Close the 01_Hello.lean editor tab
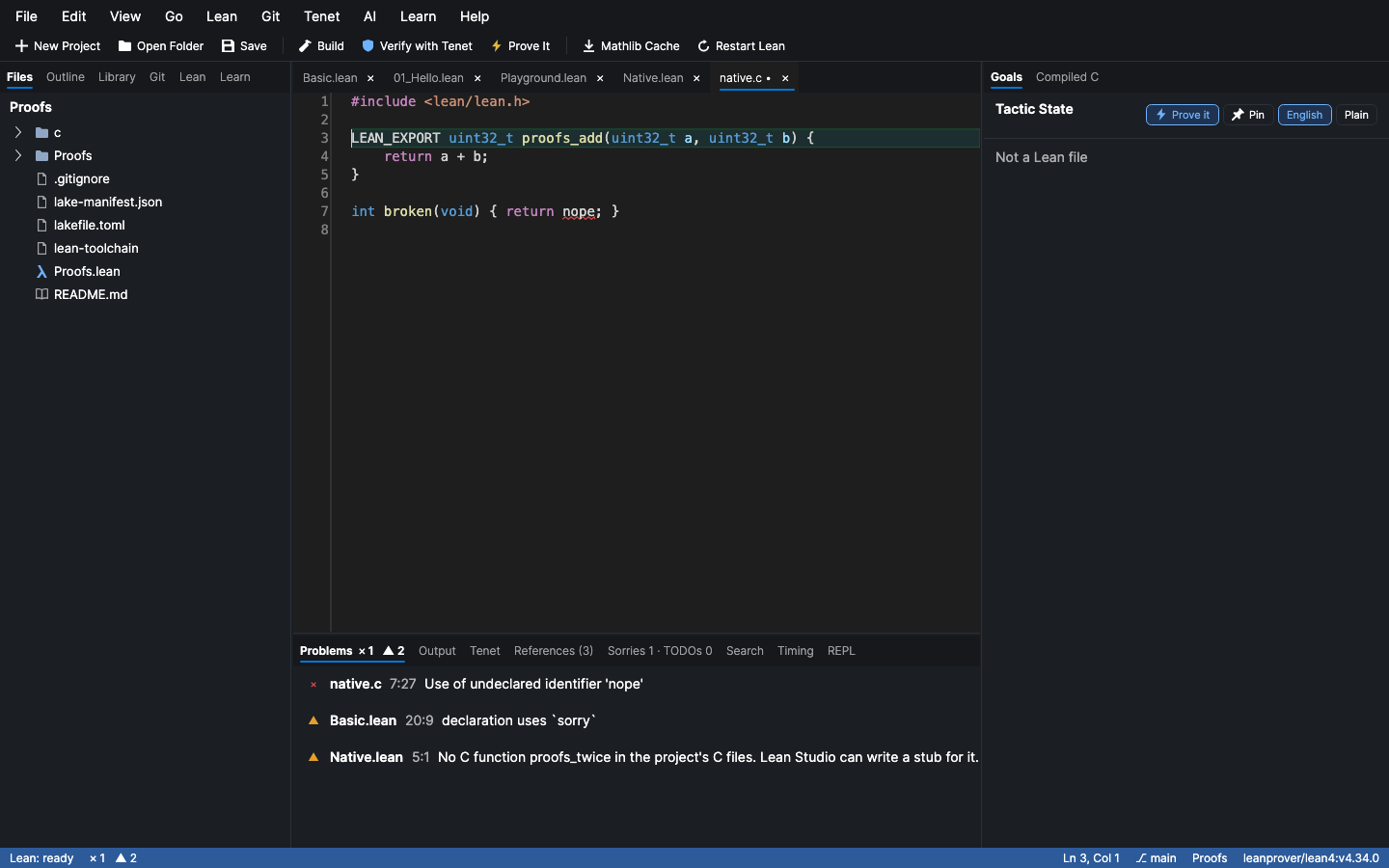1389x868 pixels. [477, 78]
